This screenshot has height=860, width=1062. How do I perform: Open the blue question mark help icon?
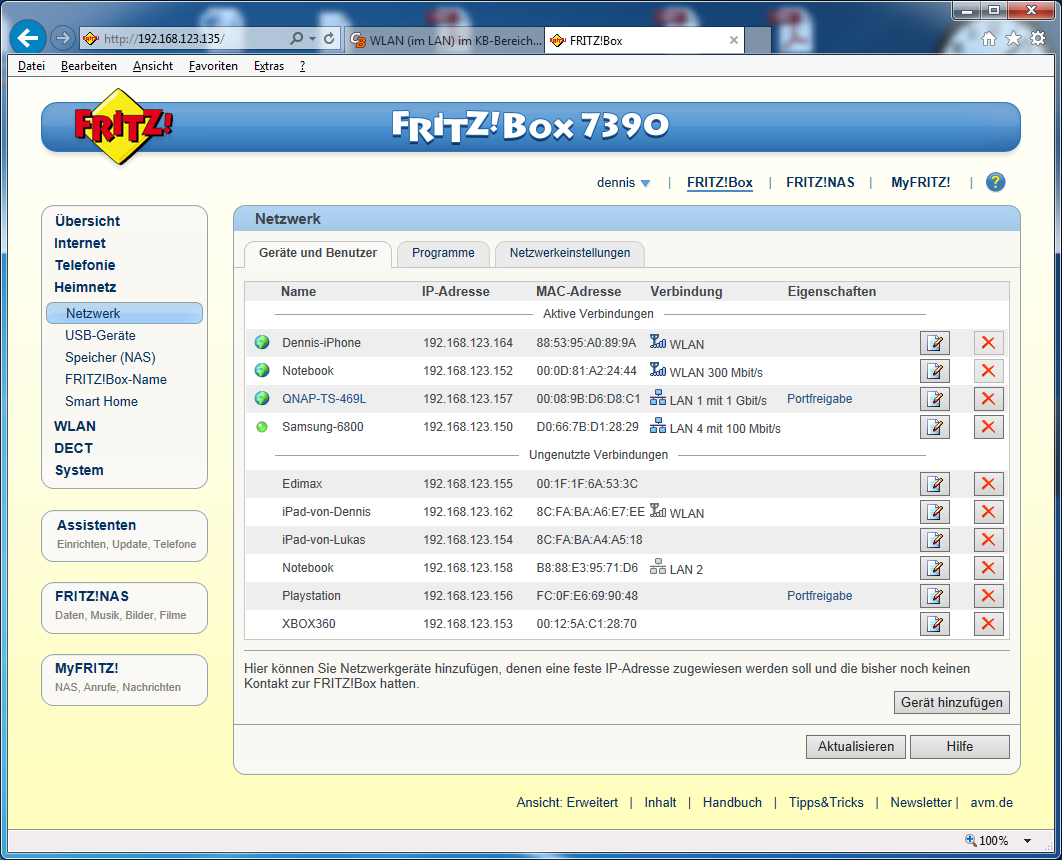995,182
